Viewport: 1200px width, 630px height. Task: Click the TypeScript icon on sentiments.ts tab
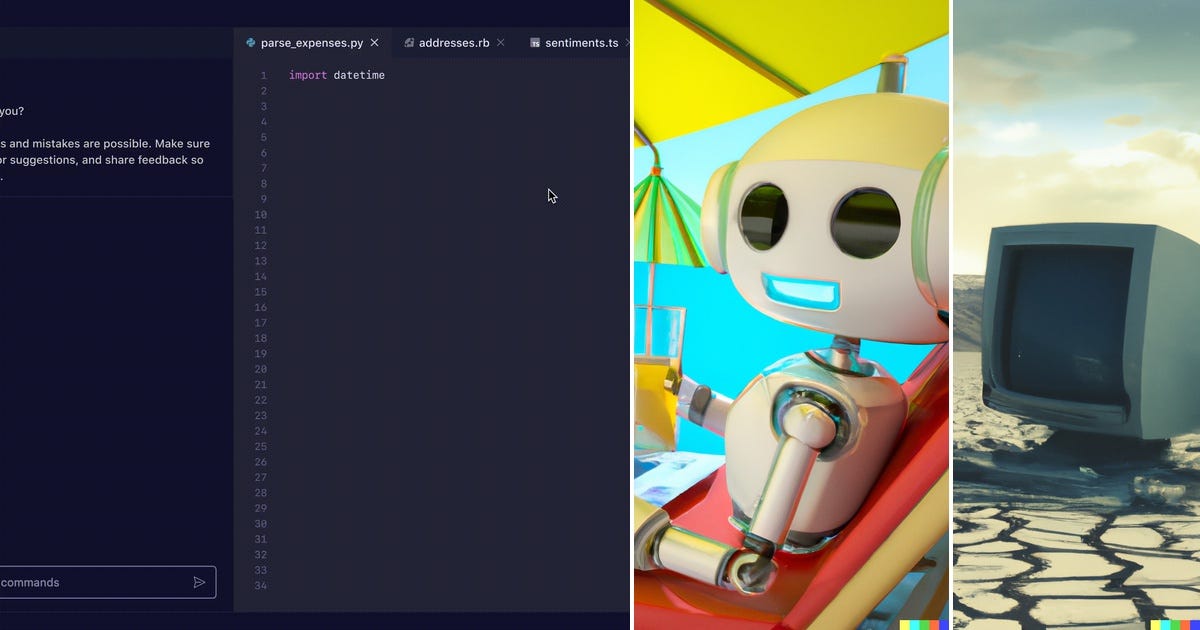(536, 42)
